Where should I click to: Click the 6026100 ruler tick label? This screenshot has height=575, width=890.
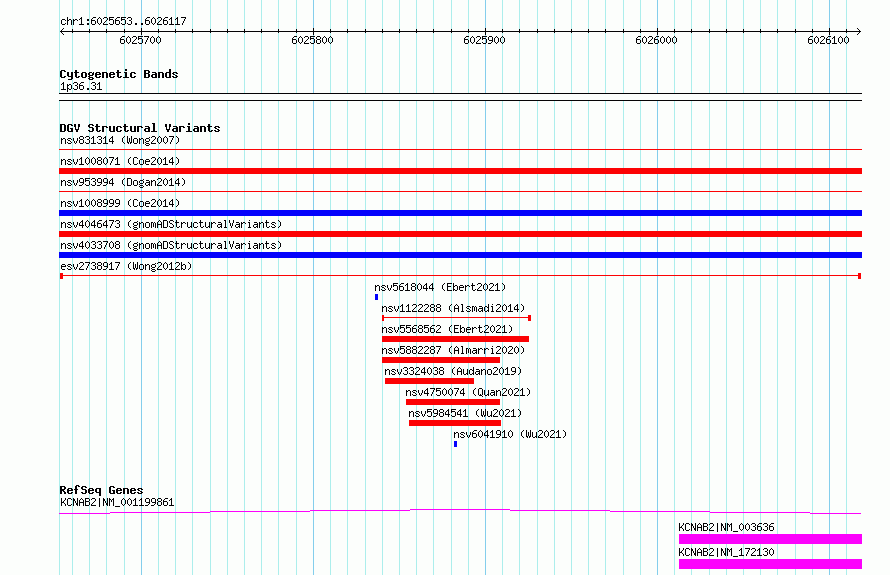pos(828,40)
